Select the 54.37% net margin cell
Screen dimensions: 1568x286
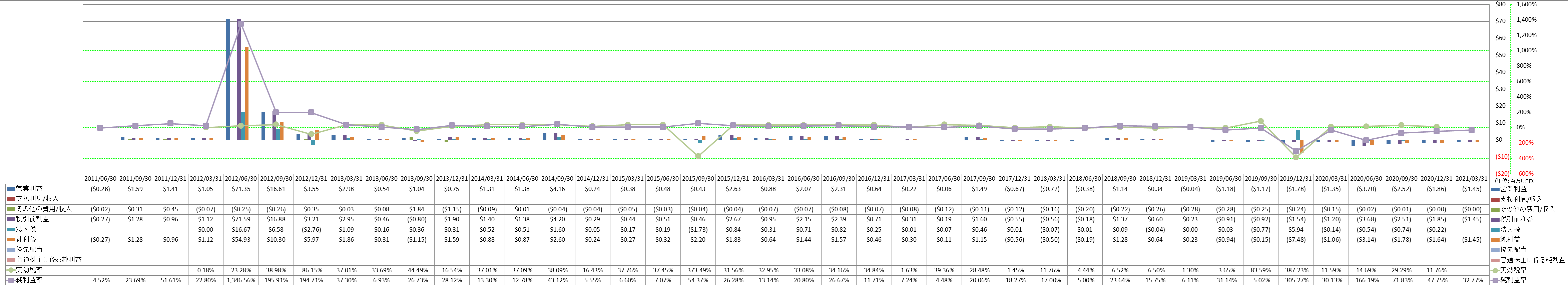point(697,281)
